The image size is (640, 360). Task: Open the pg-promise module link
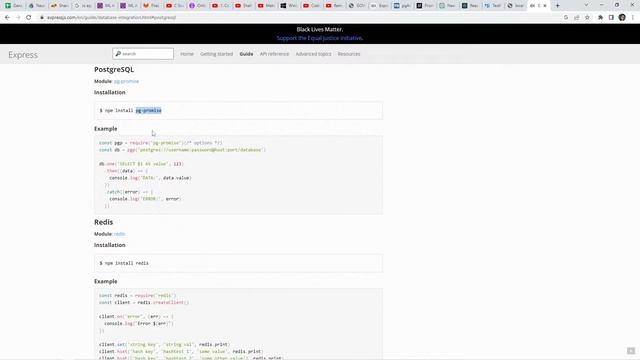(x=127, y=81)
